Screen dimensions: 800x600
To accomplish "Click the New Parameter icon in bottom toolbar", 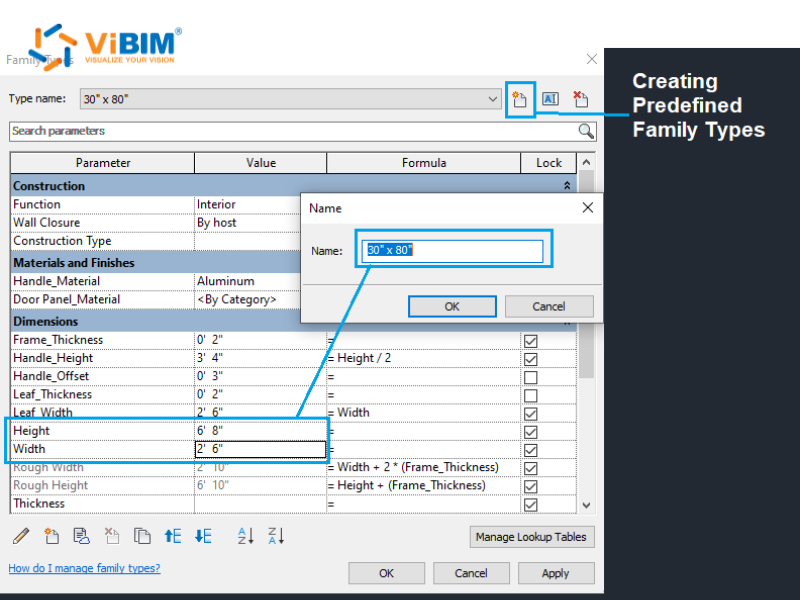I will (51, 536).
